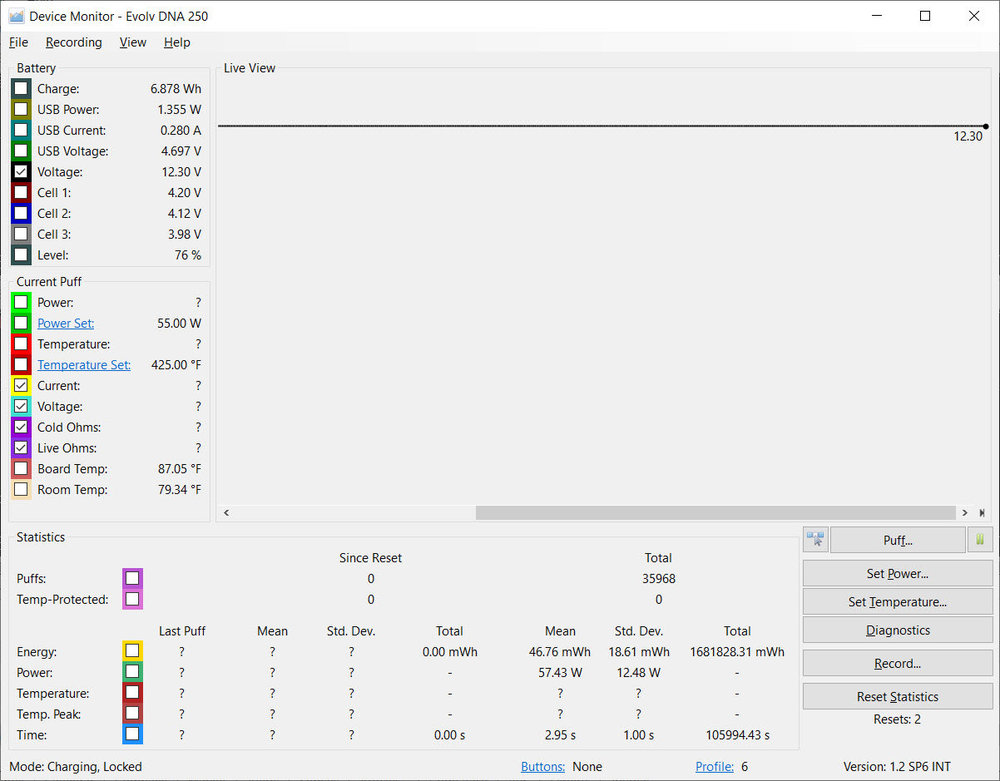Click the total energy value 1681828.31 mWh
Image resolution: width=1000 pixels, height=781 pixels.
tap(737, 652)
